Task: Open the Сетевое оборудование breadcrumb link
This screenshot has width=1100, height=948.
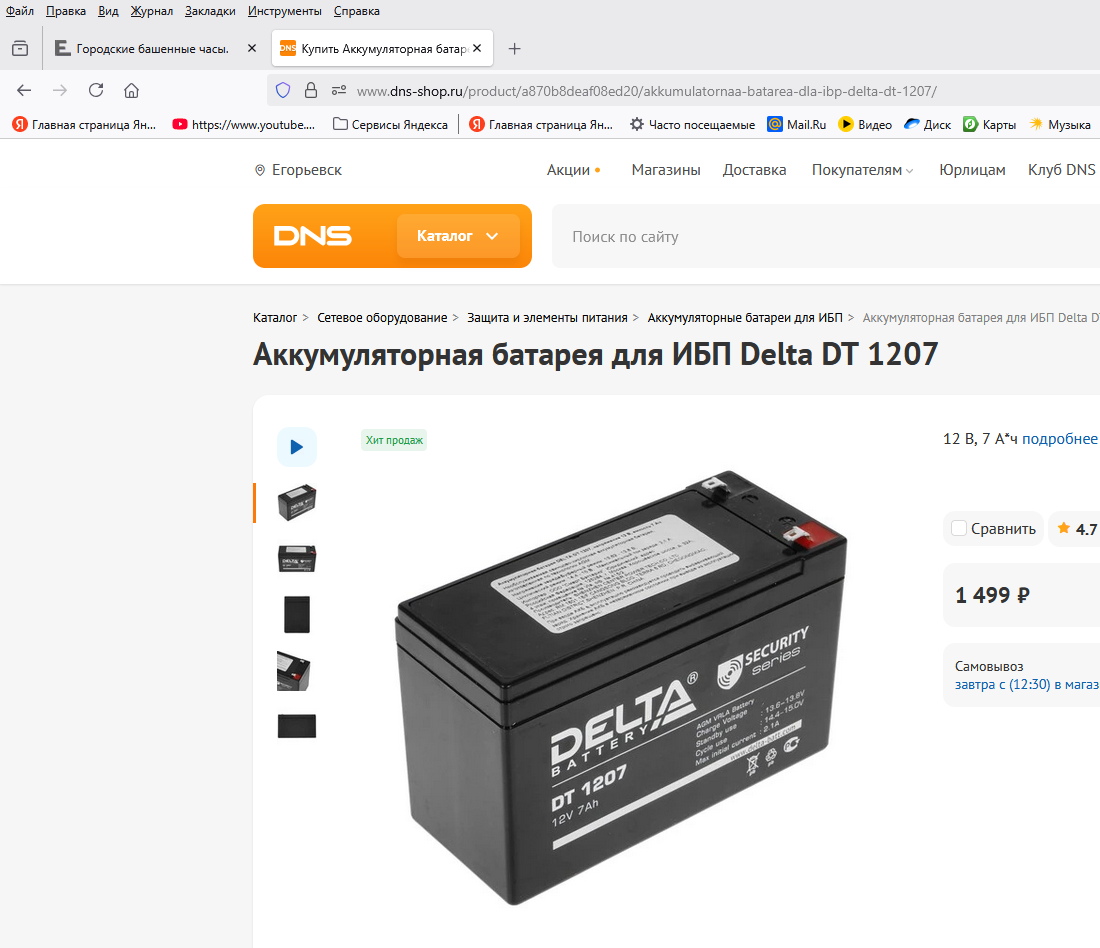Action: click(382, 317)
